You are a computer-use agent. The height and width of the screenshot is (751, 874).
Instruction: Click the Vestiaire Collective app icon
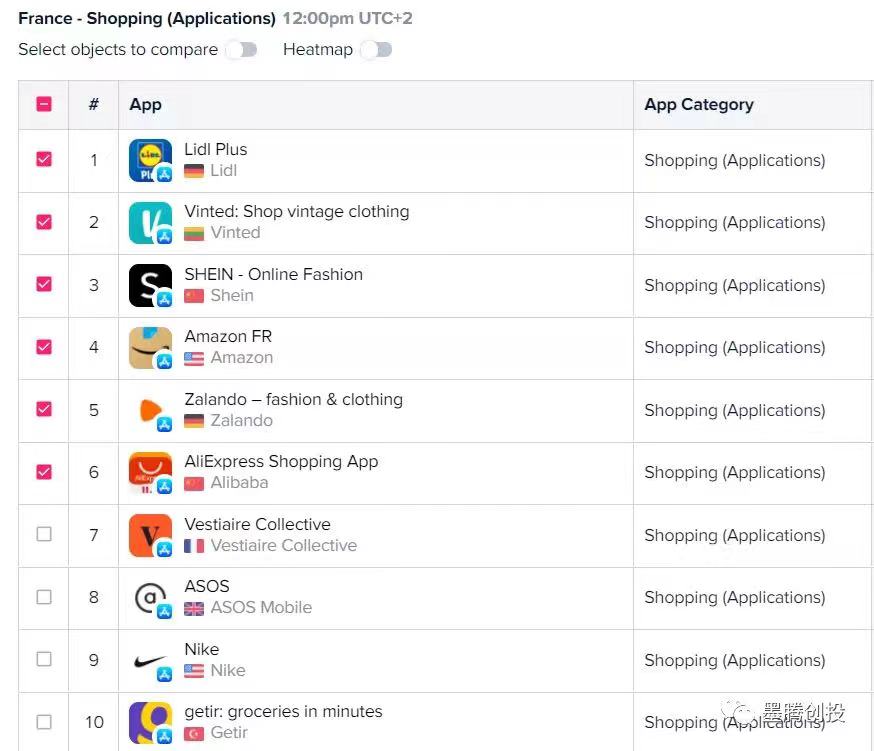coord(150,535)
